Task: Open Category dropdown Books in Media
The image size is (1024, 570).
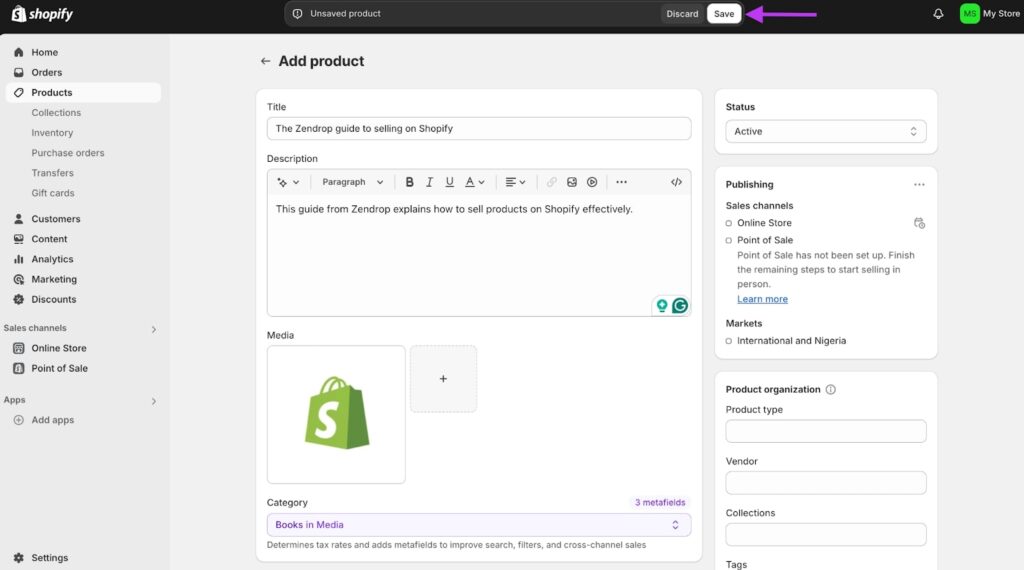Action: 479,525
